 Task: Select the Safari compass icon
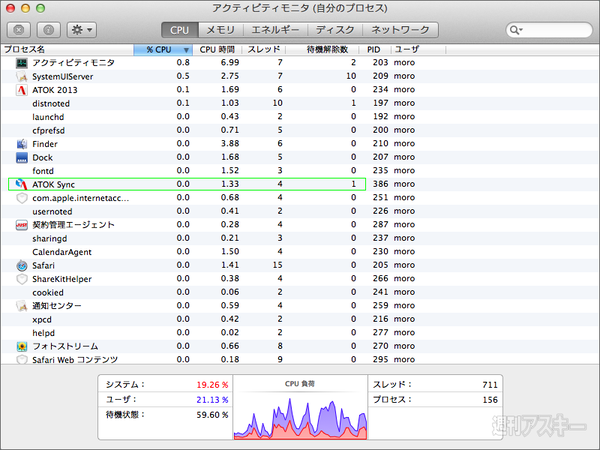tap(22, 266)
